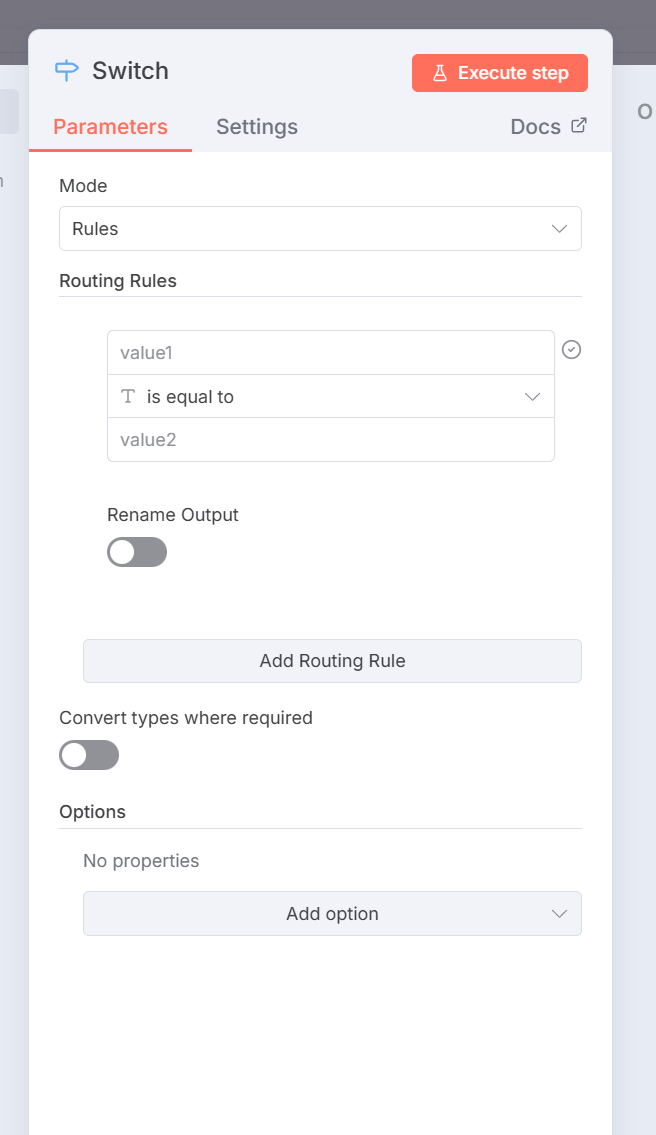This screenshot has width=656, height=1135.
Task: Click into the value1 input field
Action: click(330, 353)
